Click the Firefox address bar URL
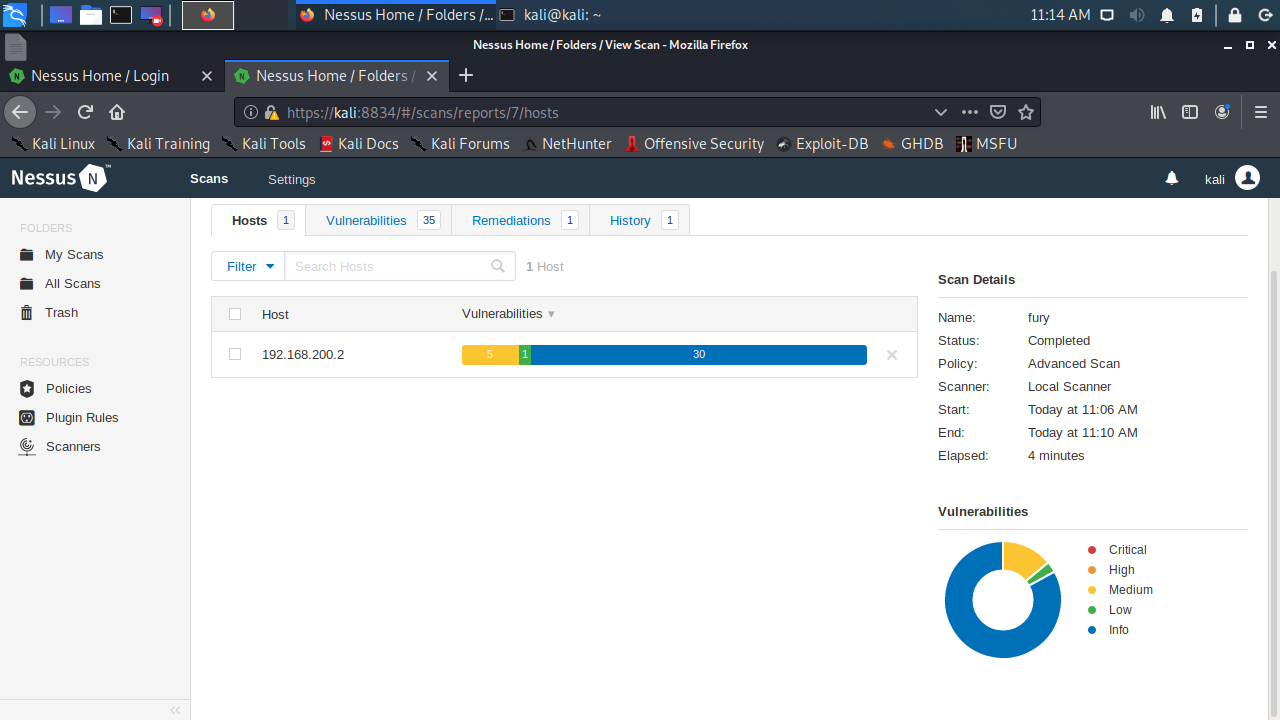This screenshot has width=1280, height=720. tap(422, 113)
